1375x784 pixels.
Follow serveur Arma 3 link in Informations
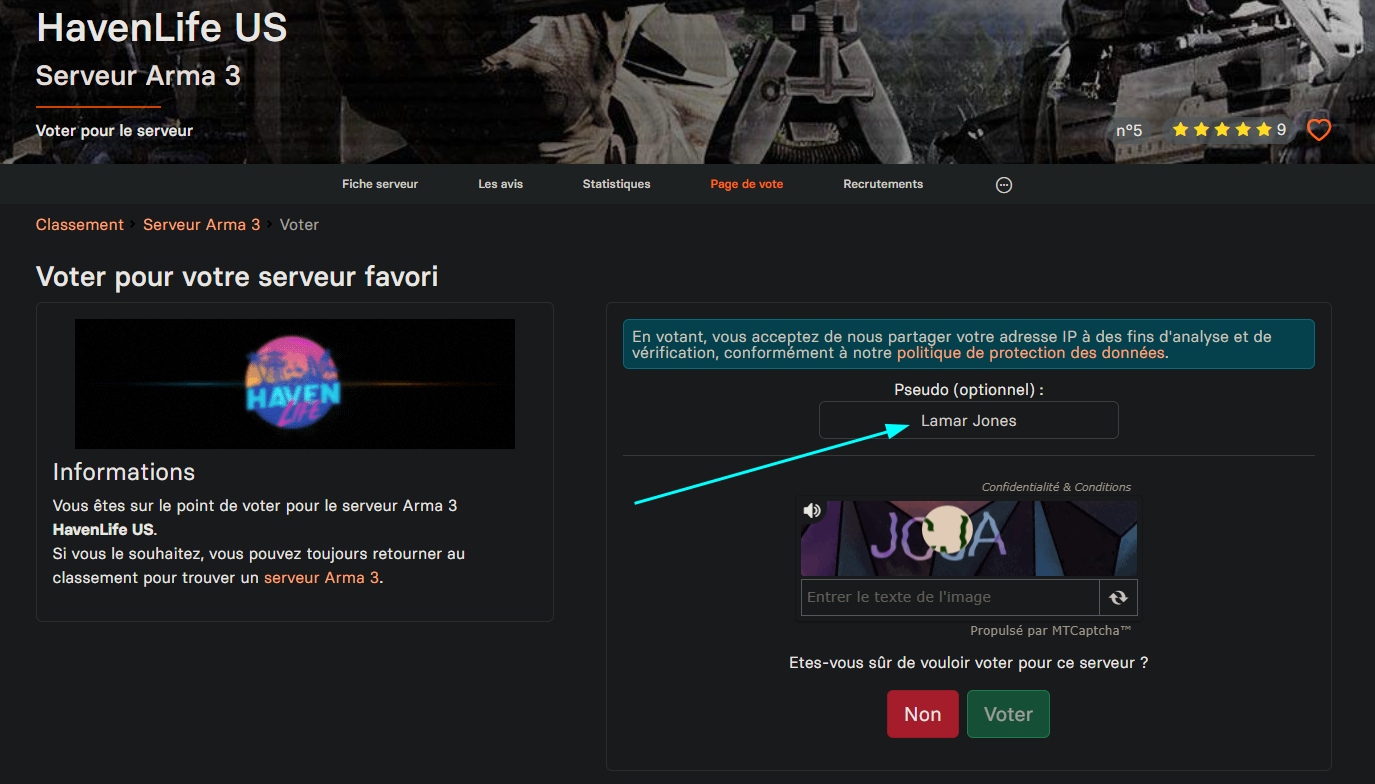pos(322,578)
